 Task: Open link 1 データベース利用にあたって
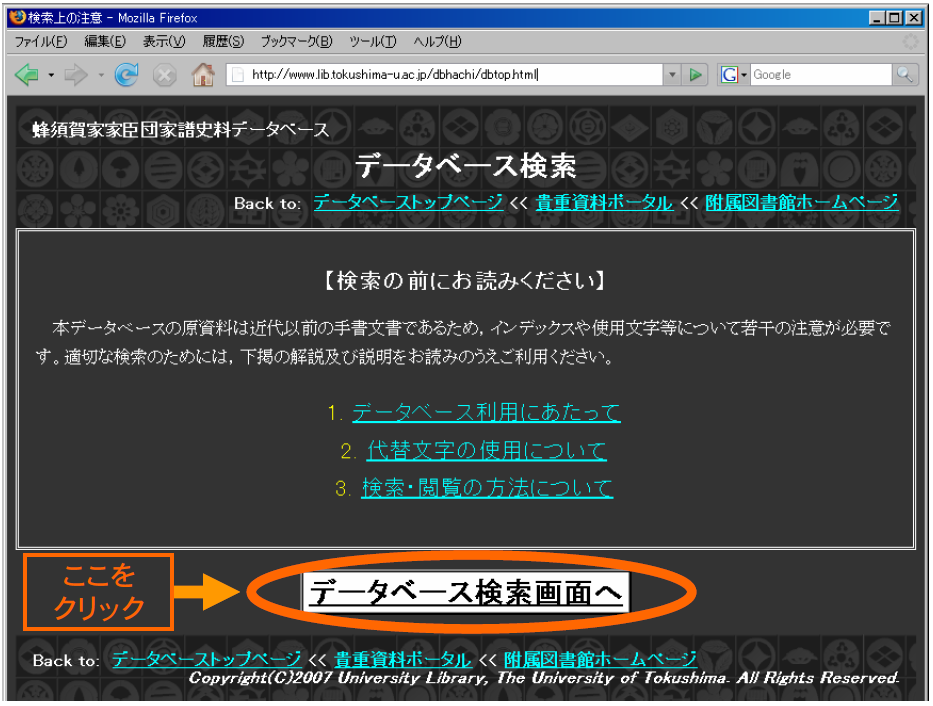tap(486, 412)
